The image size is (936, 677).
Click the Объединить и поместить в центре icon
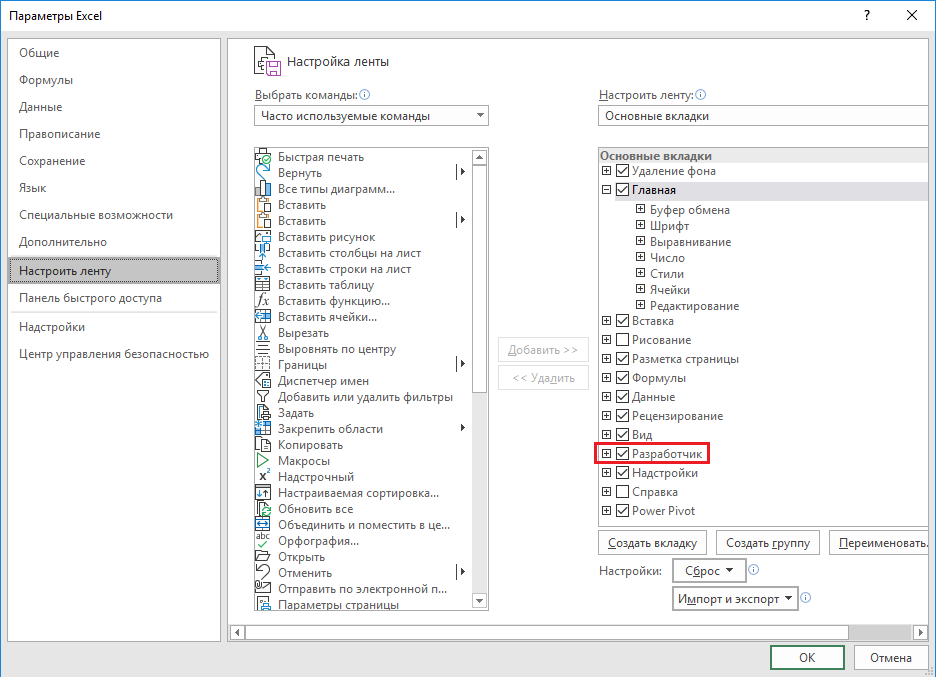point(263,525)
